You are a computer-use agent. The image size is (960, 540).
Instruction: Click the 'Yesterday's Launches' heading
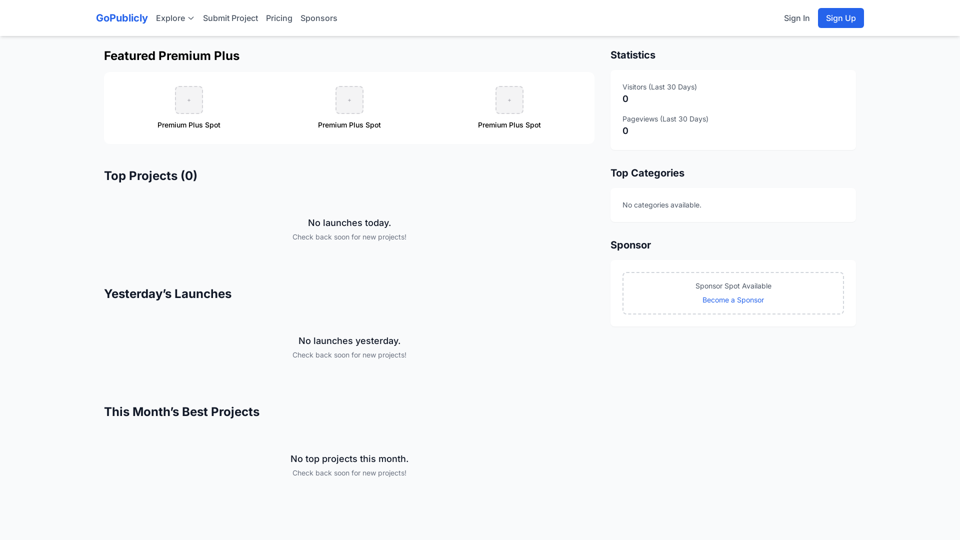pyautogui.click(x=168, y=294)
